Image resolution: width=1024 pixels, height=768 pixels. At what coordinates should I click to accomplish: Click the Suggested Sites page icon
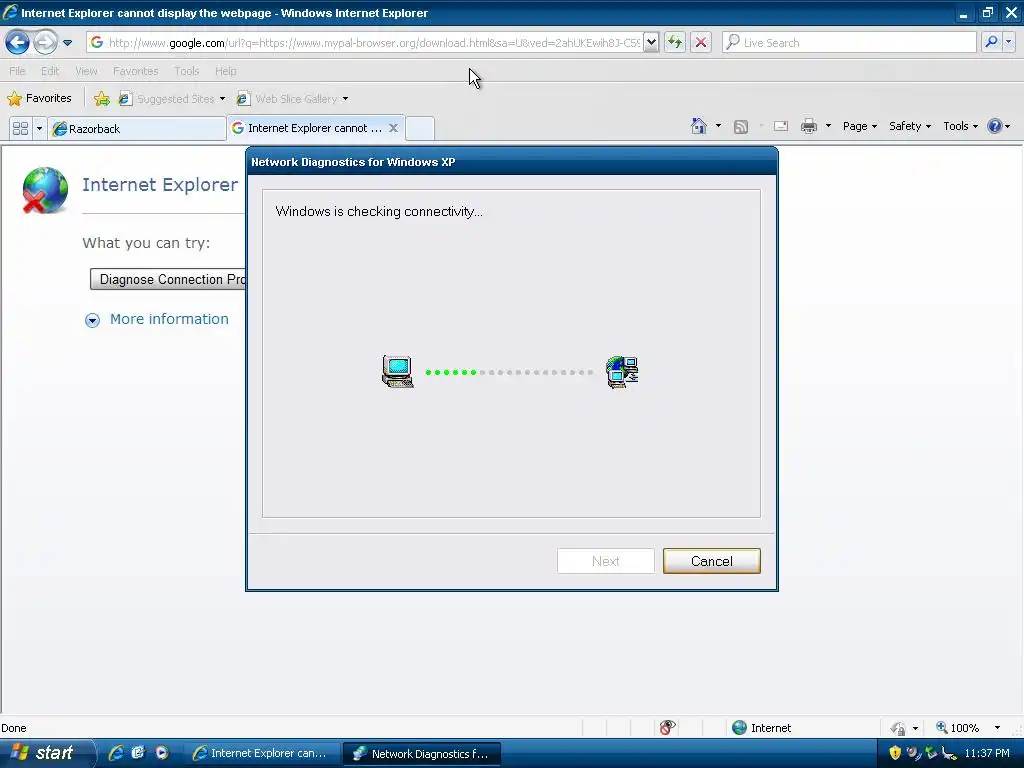point(125,99)
